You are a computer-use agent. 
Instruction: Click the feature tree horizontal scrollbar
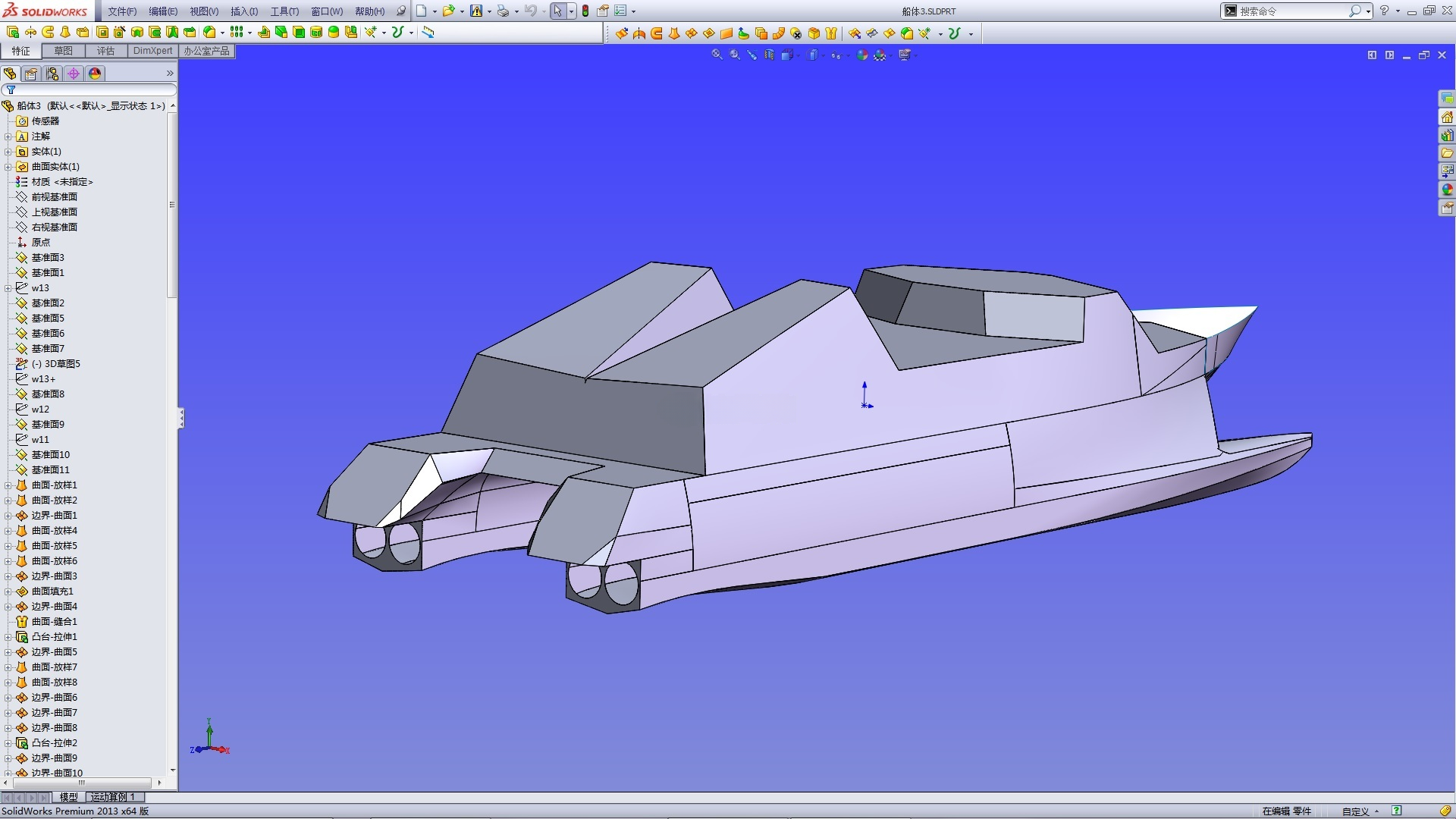pos(82,783)
